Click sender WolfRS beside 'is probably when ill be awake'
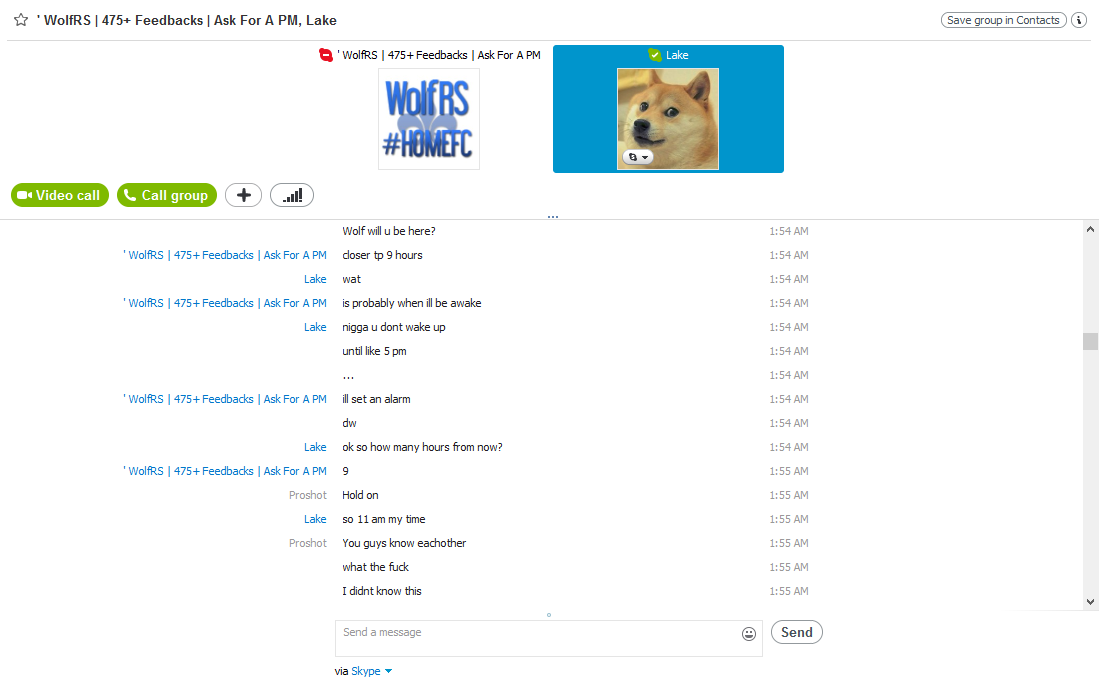This screenshot has height=681, width=1099. click(225, 303)
